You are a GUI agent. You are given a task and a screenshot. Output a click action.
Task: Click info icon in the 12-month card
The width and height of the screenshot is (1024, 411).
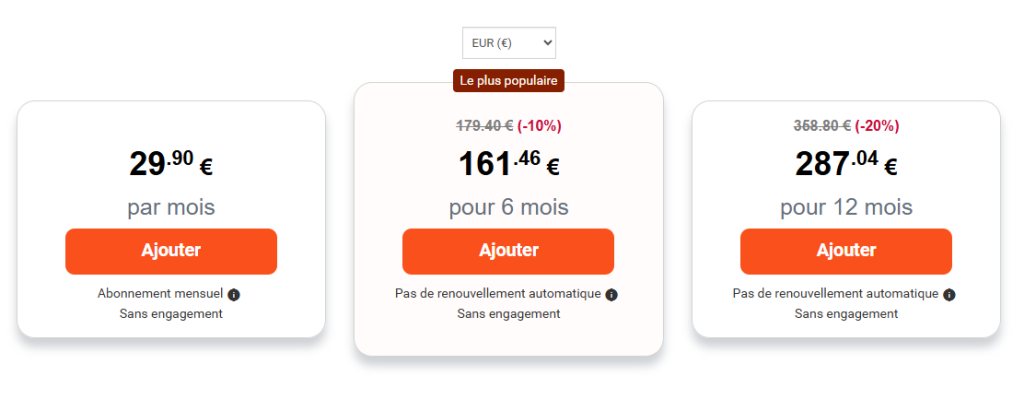coord(949,295)
